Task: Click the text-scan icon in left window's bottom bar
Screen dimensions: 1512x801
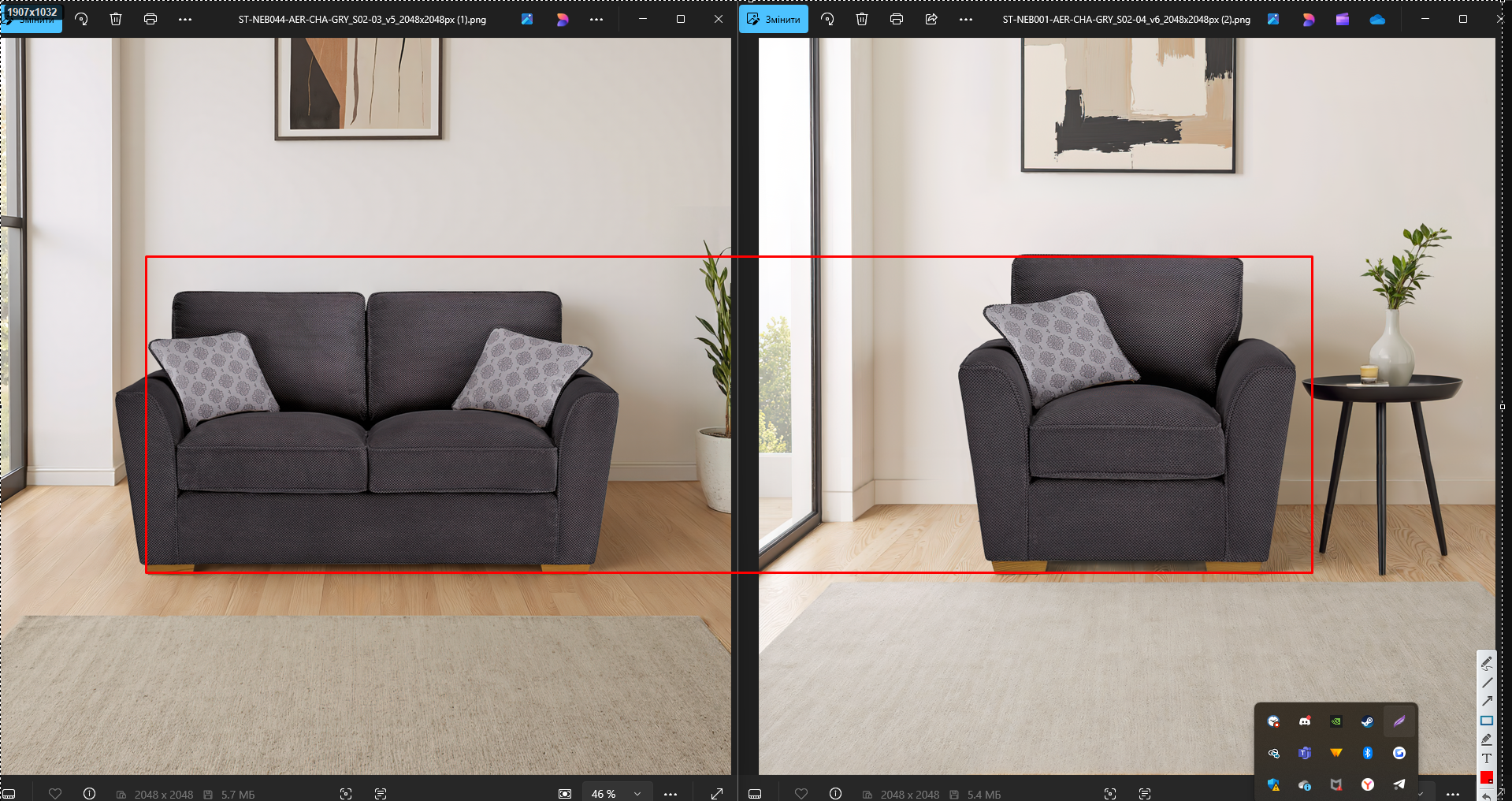Action: click(x=381, y=794)
